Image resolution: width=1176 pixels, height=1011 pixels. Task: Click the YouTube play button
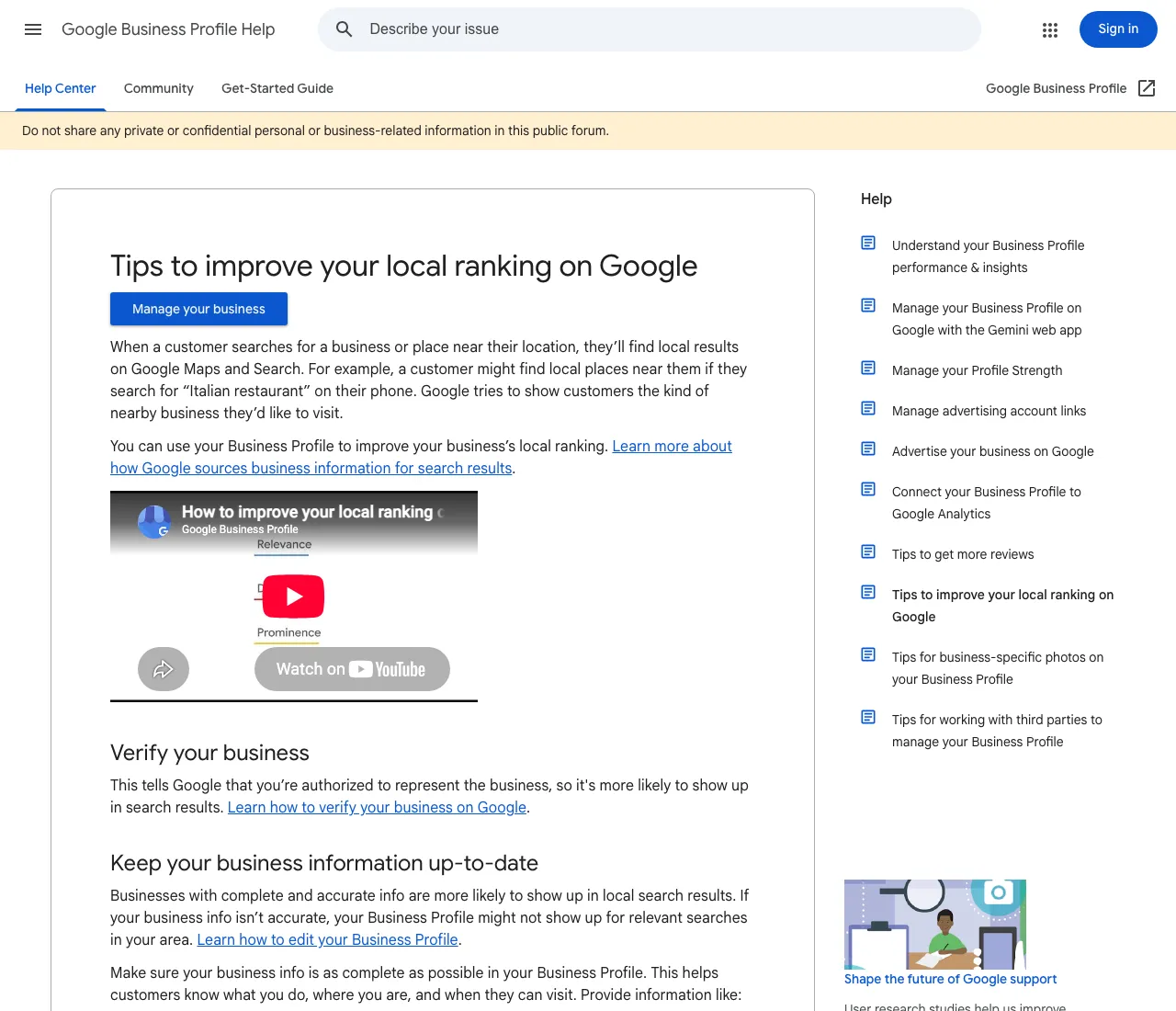(294, 596)
